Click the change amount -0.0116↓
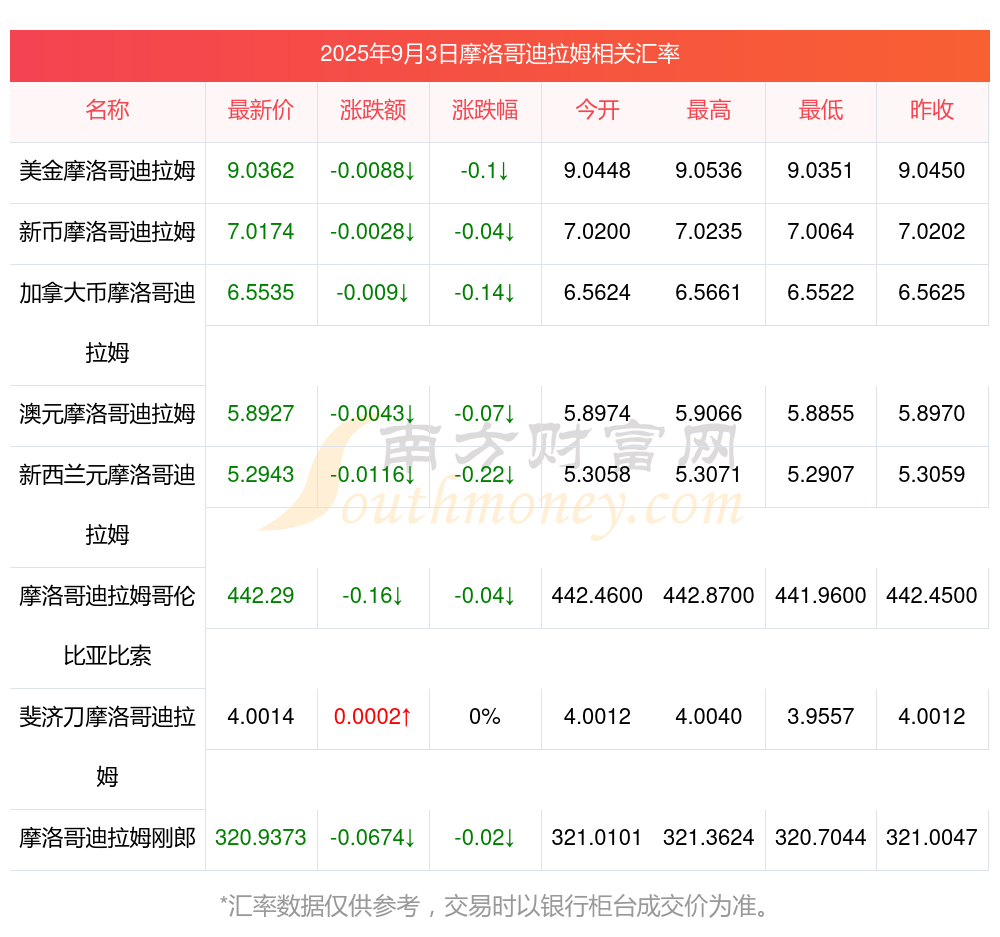 click(x=373, y=475)
